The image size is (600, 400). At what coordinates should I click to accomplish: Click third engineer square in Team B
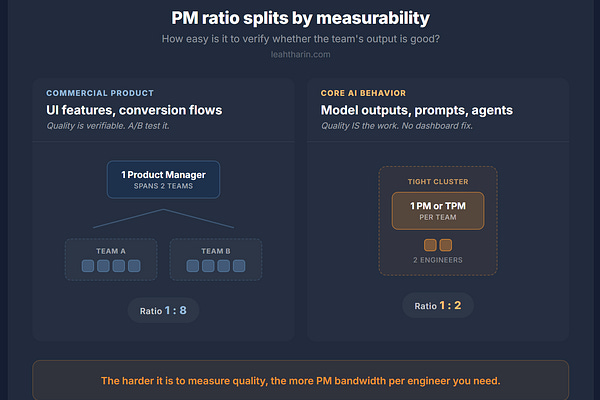click(x=223, y=266)
